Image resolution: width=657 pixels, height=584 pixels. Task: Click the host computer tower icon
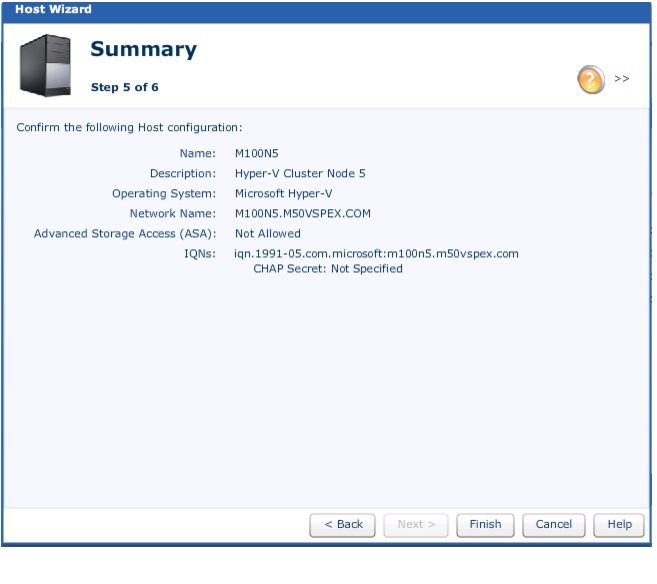tap(45, 65)
